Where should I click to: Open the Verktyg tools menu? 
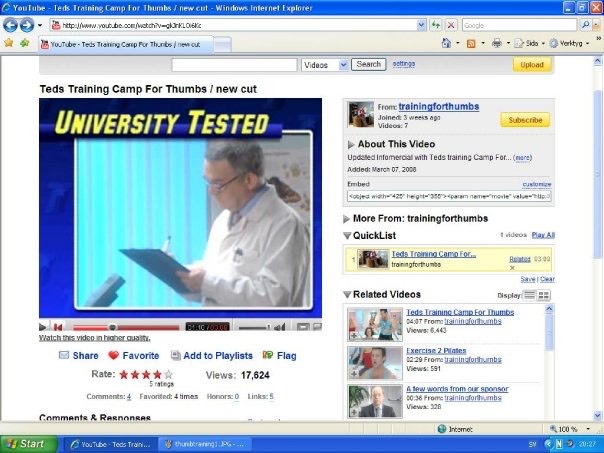click(x=569, y=43)
